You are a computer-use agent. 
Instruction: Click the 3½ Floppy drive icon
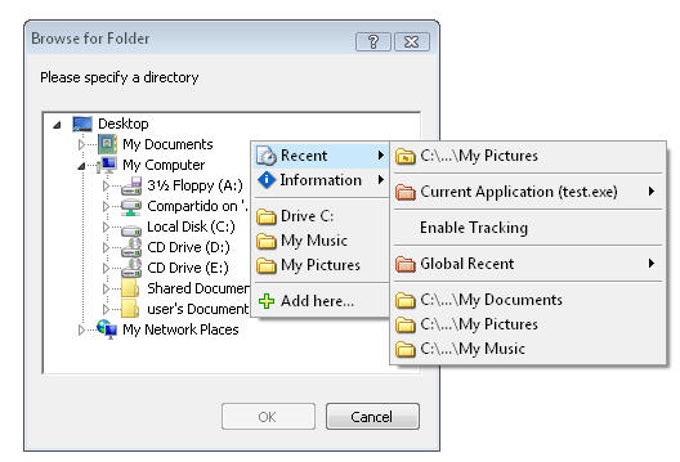pos(131,186)
